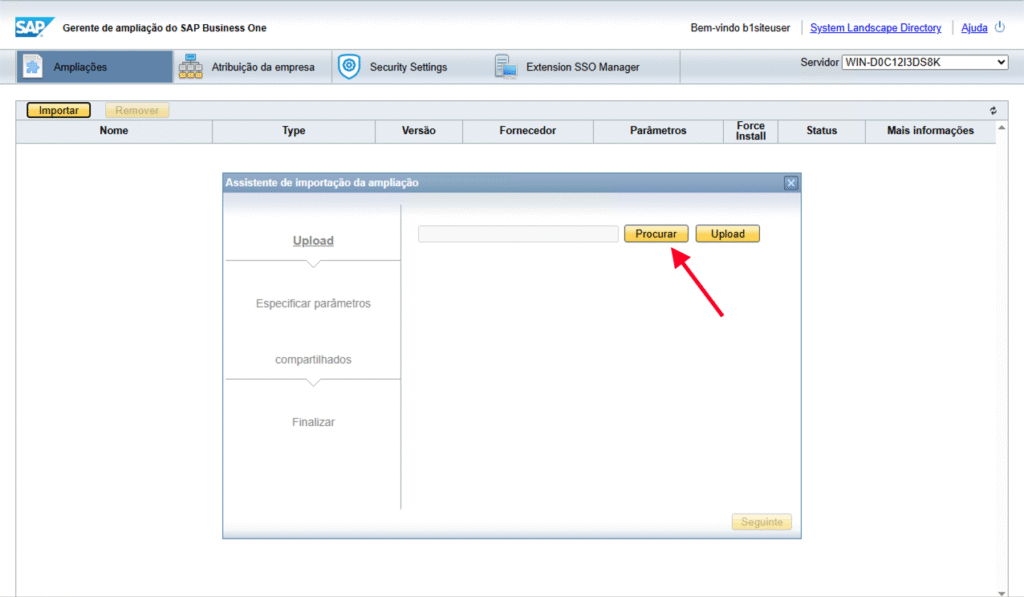Open the Ajuda help link
The height and width of the screenshot is (597, 1024).
point(974,28)
